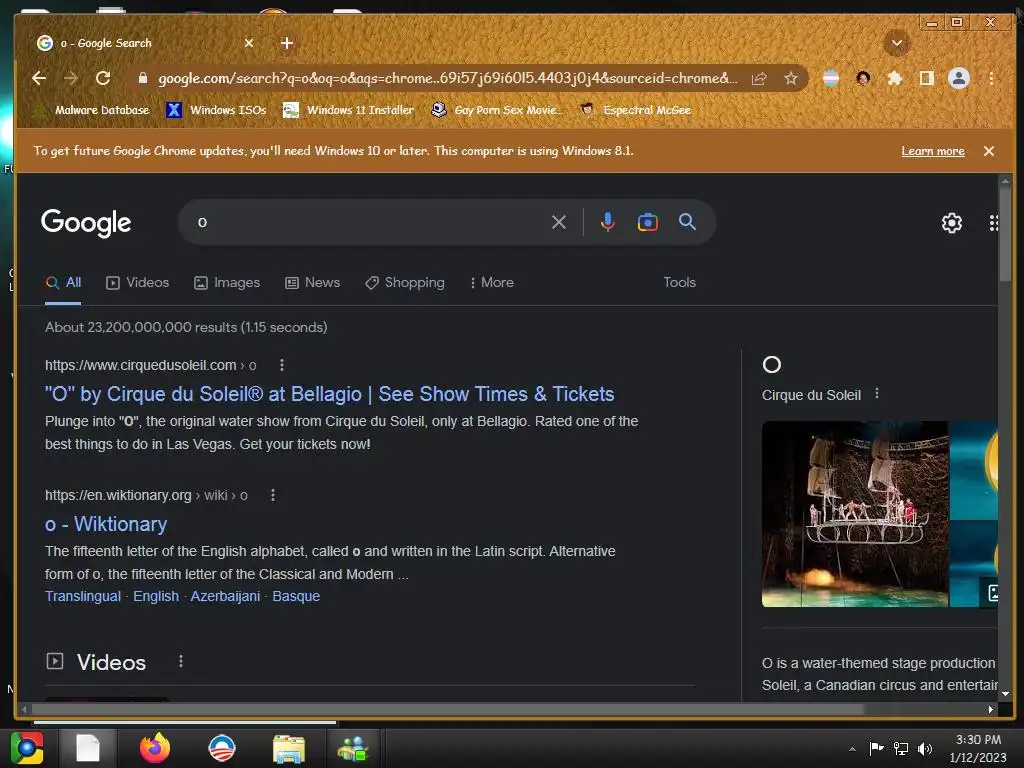The height and width of the screenshot is (768, 1024).
Task: Open the Cirque du Soleil Bellagio result
Action: [x=329, y=394]
